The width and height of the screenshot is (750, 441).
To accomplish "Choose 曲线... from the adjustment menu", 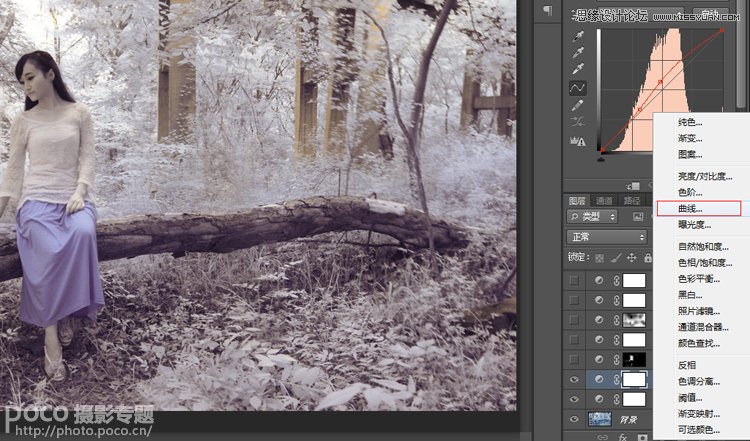I will 690,208.
